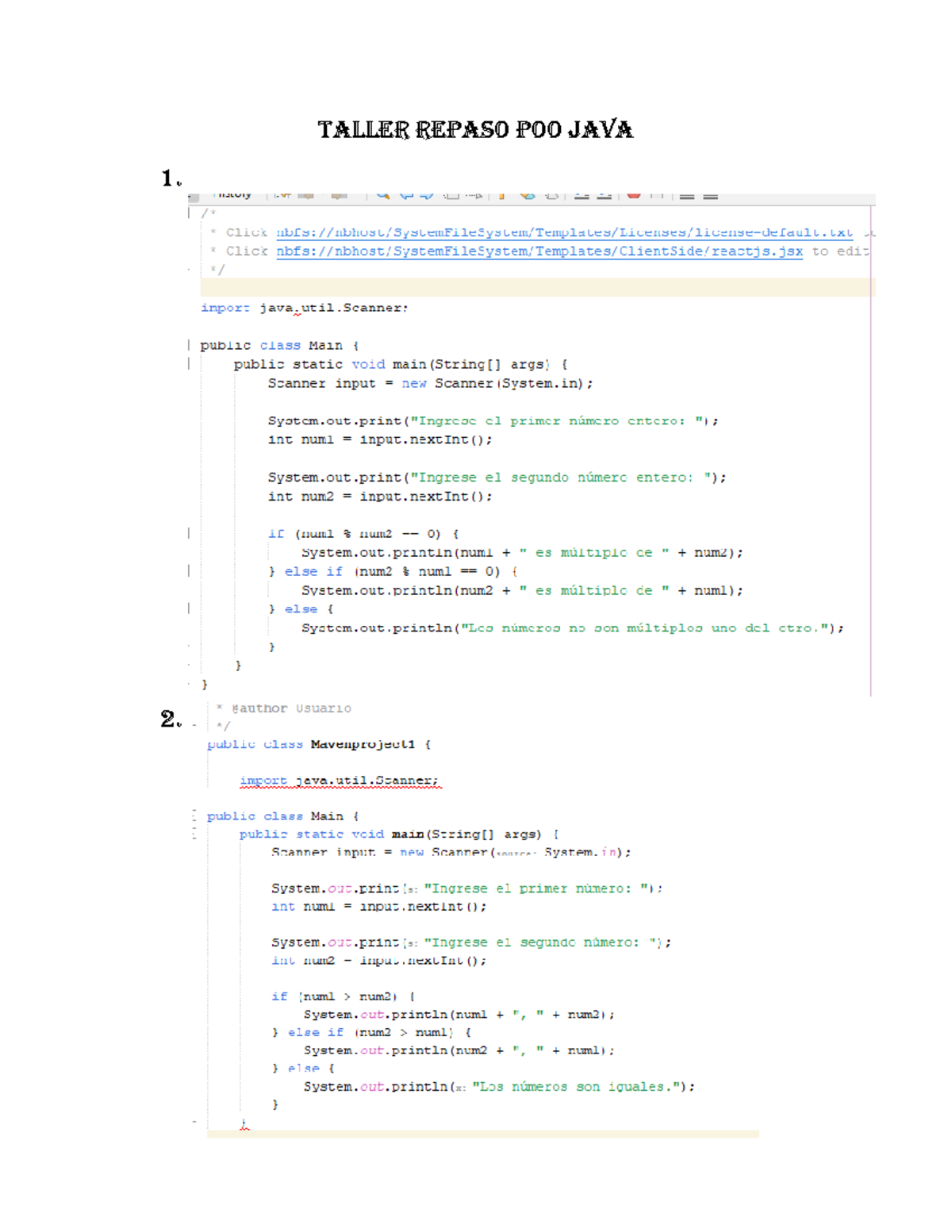This screenshot has width=952, height=1232.
Task: Click the Find Next Occurrence arrow icon
Action: pyautogui.click(x=427, y=194)
